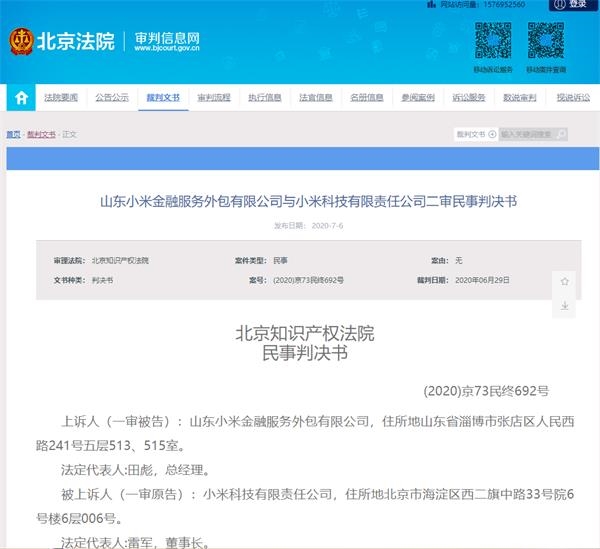Click the 裁判文书 breadcrumb link
Screen dimensions: 600x549
pyautogui.click(x=41, y=134)
